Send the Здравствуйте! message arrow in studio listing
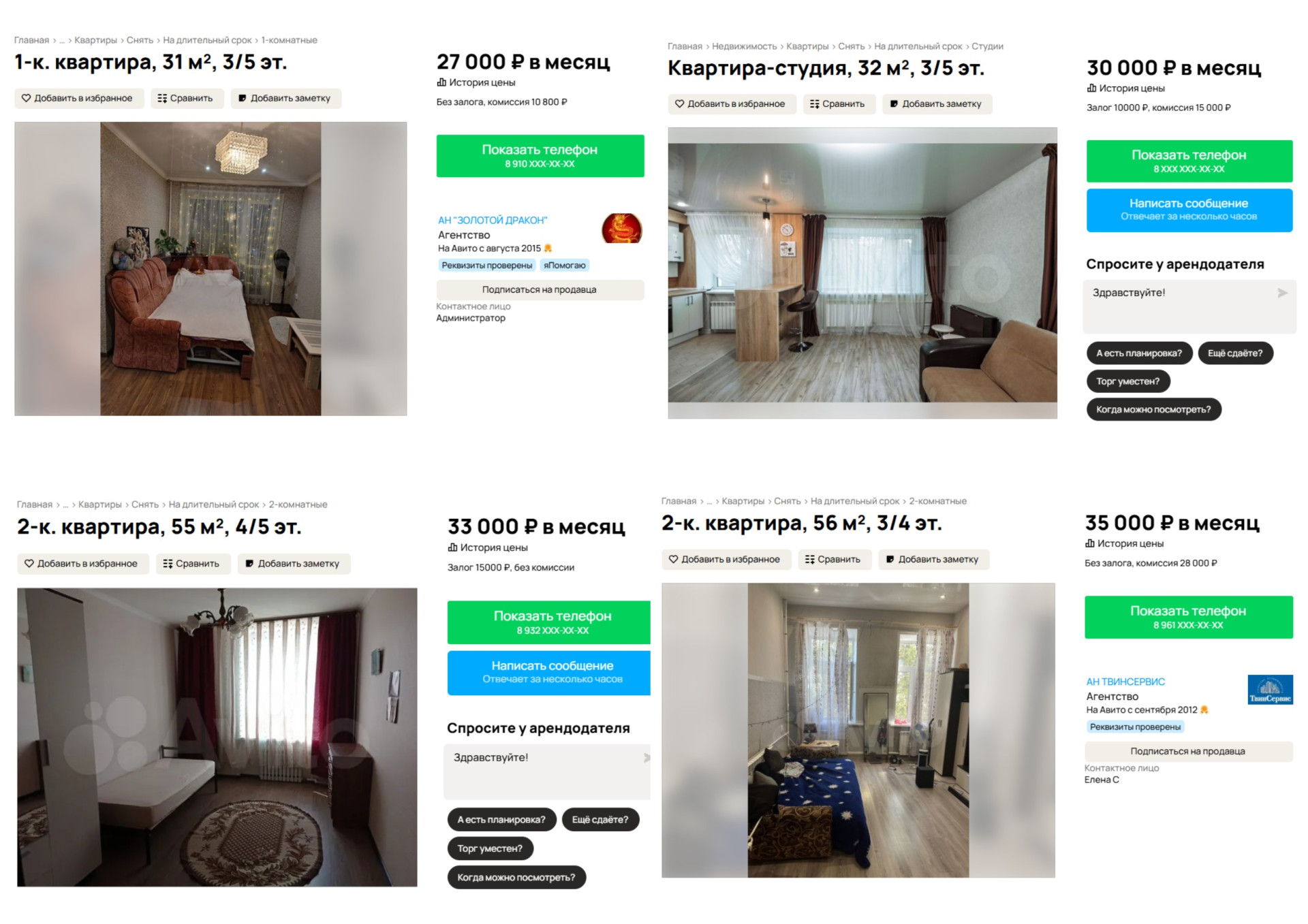Screen dimensions: 1308x924 pos(1282,293)
